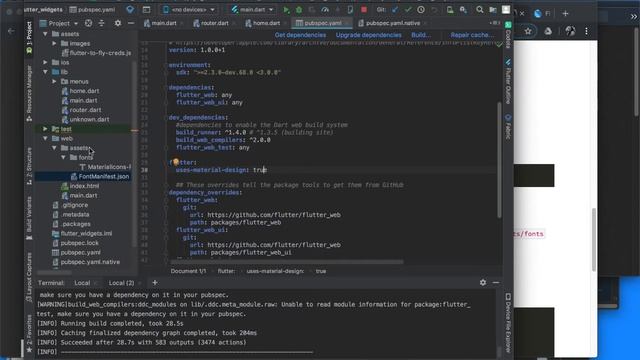640x360 pixels.
Task: Click the intention lightbulb in the editor gutter
Action: 176,162
